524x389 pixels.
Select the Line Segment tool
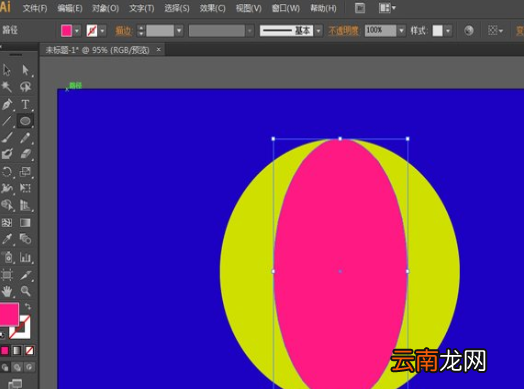[7, 121]
